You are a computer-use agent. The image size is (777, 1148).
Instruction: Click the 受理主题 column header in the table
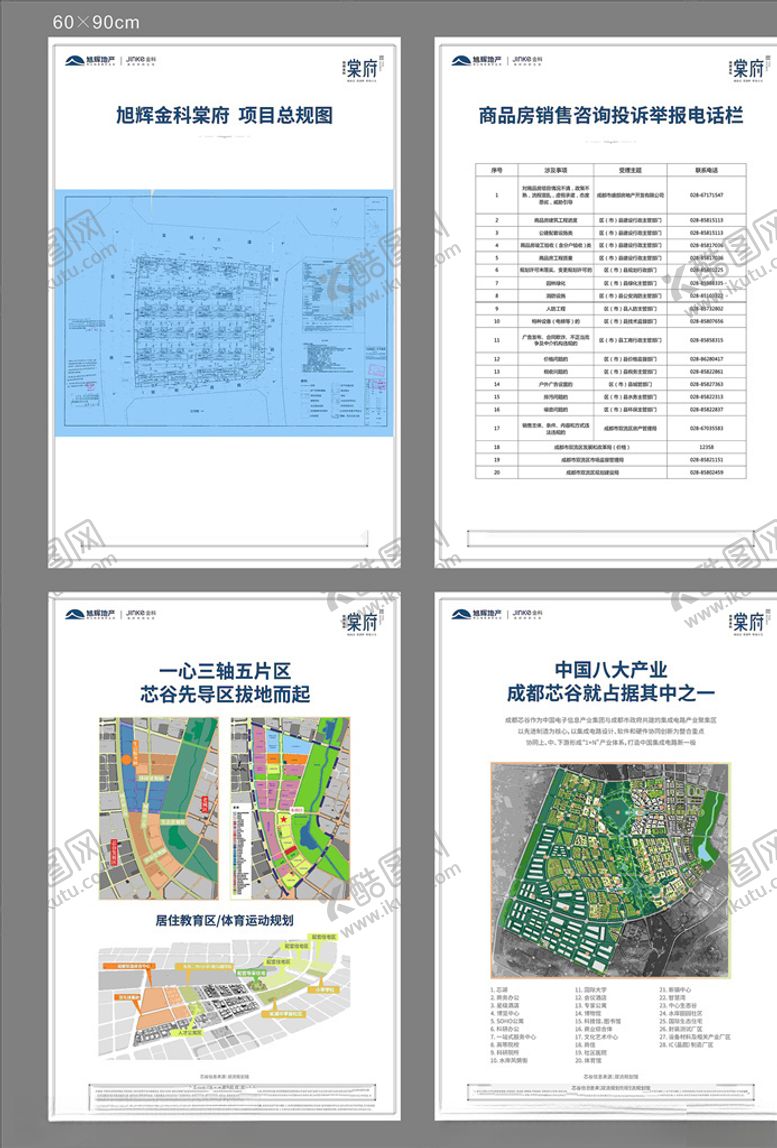(x=630, y=170)
